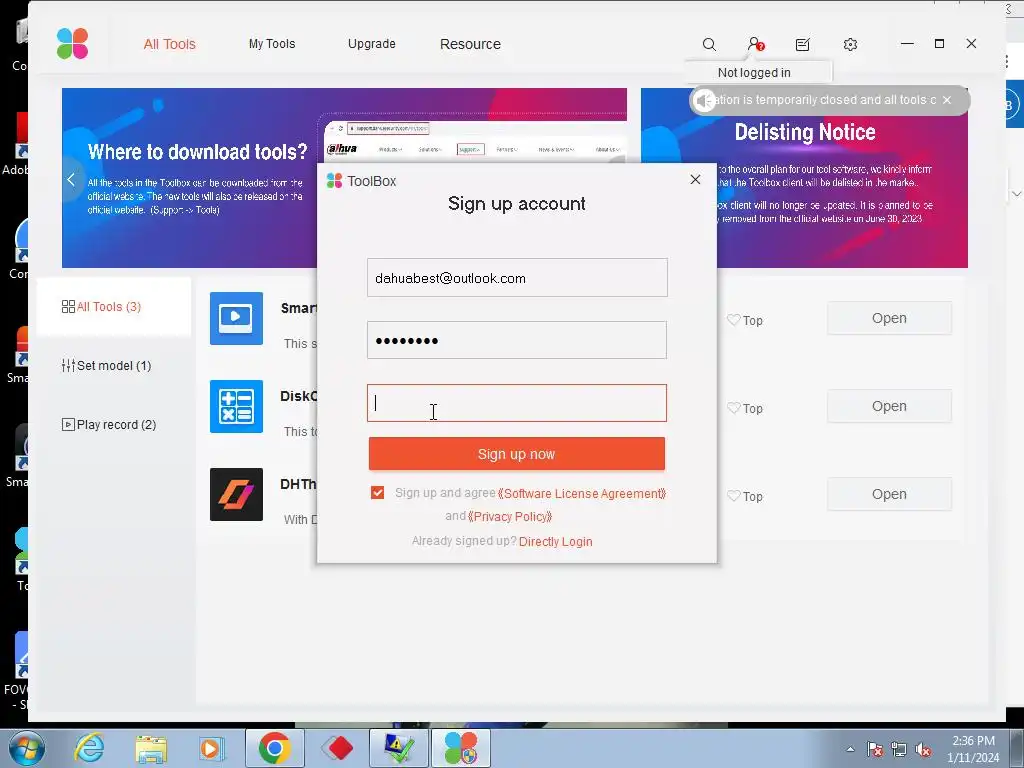Image resolution: width=1024 pixels, height=768 pixels.
Task: Click the SmartPlayer blue tool icon
Action: pyautogui.click(x=236, y=318)
